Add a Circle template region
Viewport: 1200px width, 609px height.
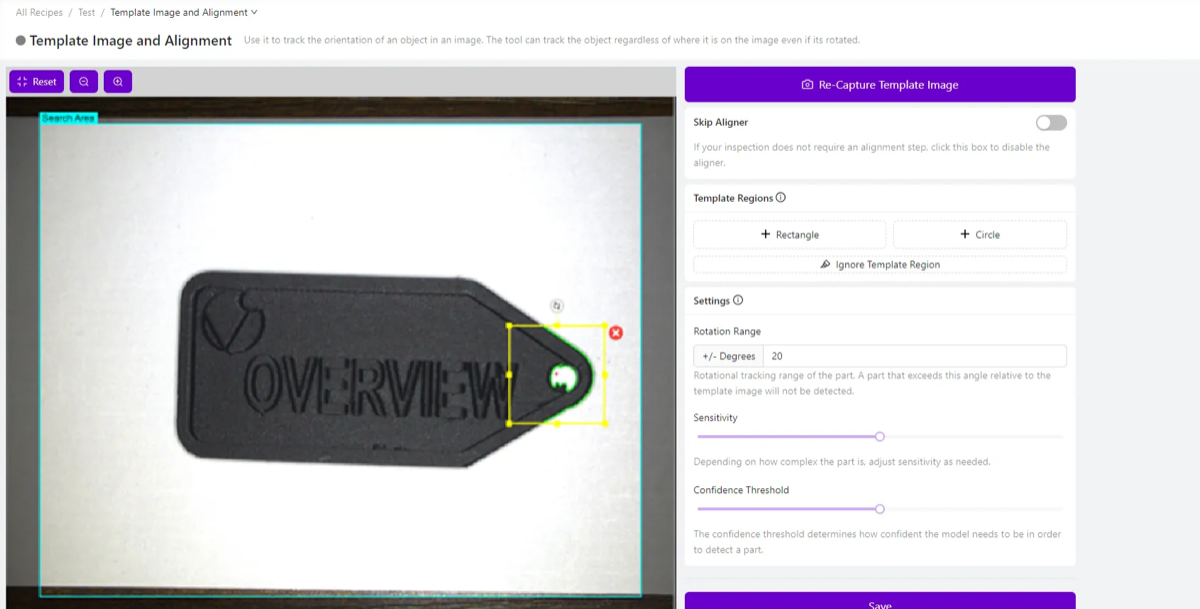point(979,234)
